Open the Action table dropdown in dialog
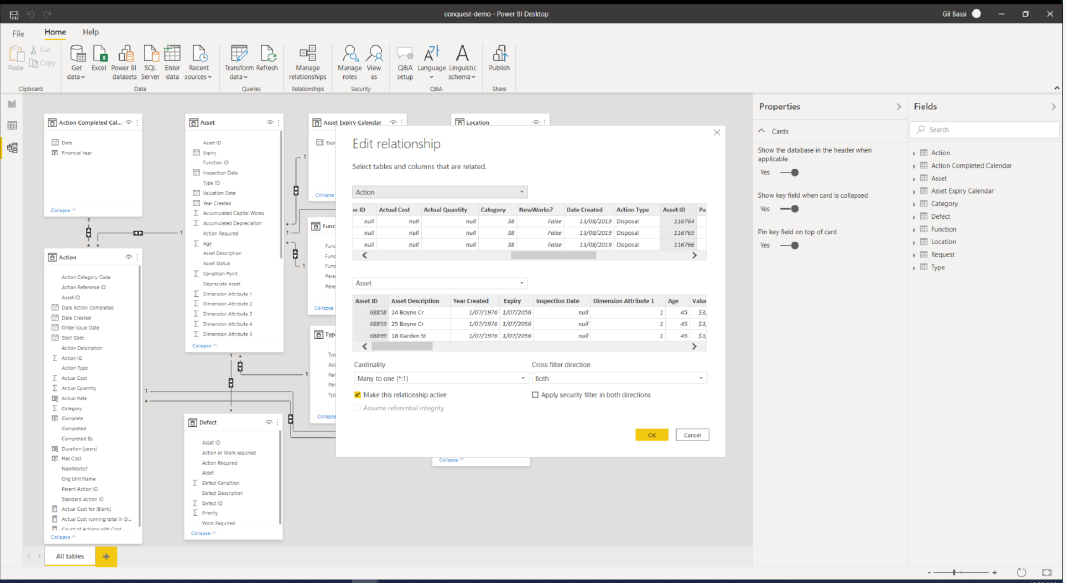The height and width of the screenshot is (583, 1066). 440,192
